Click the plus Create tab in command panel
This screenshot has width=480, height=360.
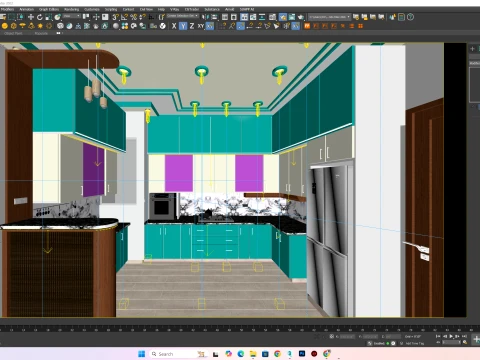[x=472, y=49]
